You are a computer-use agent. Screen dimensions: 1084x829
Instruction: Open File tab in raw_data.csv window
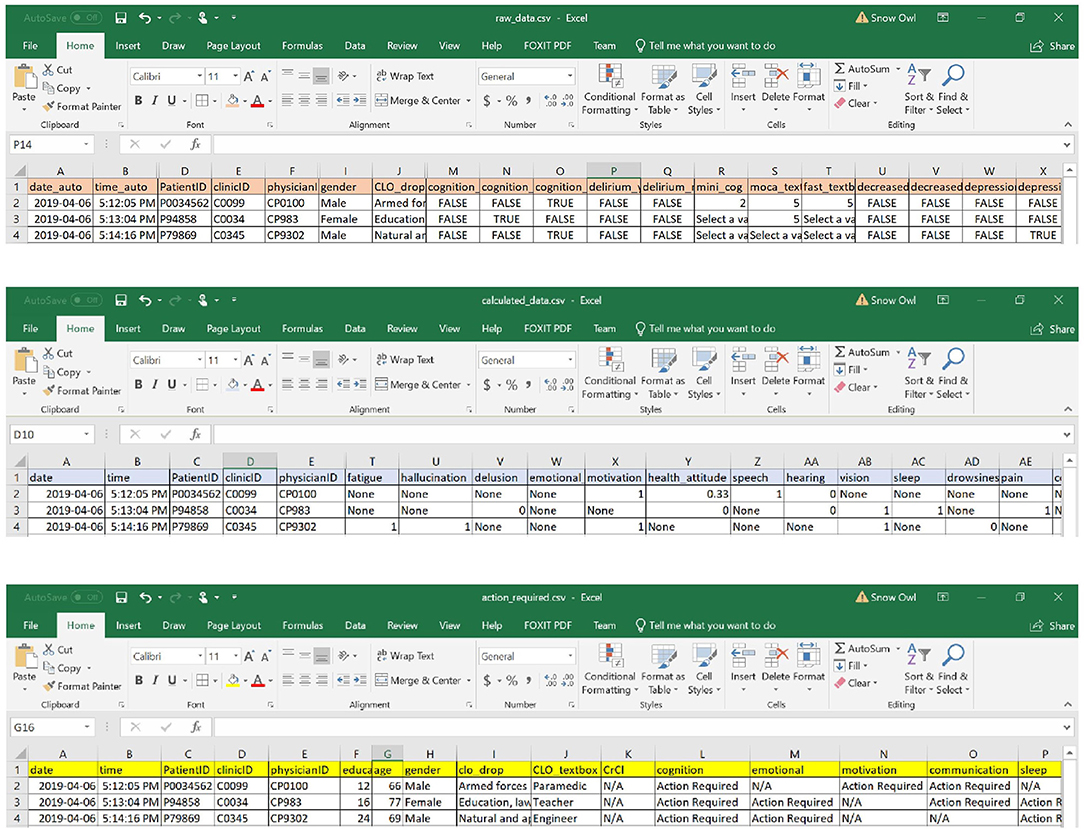tap(30, 46)
